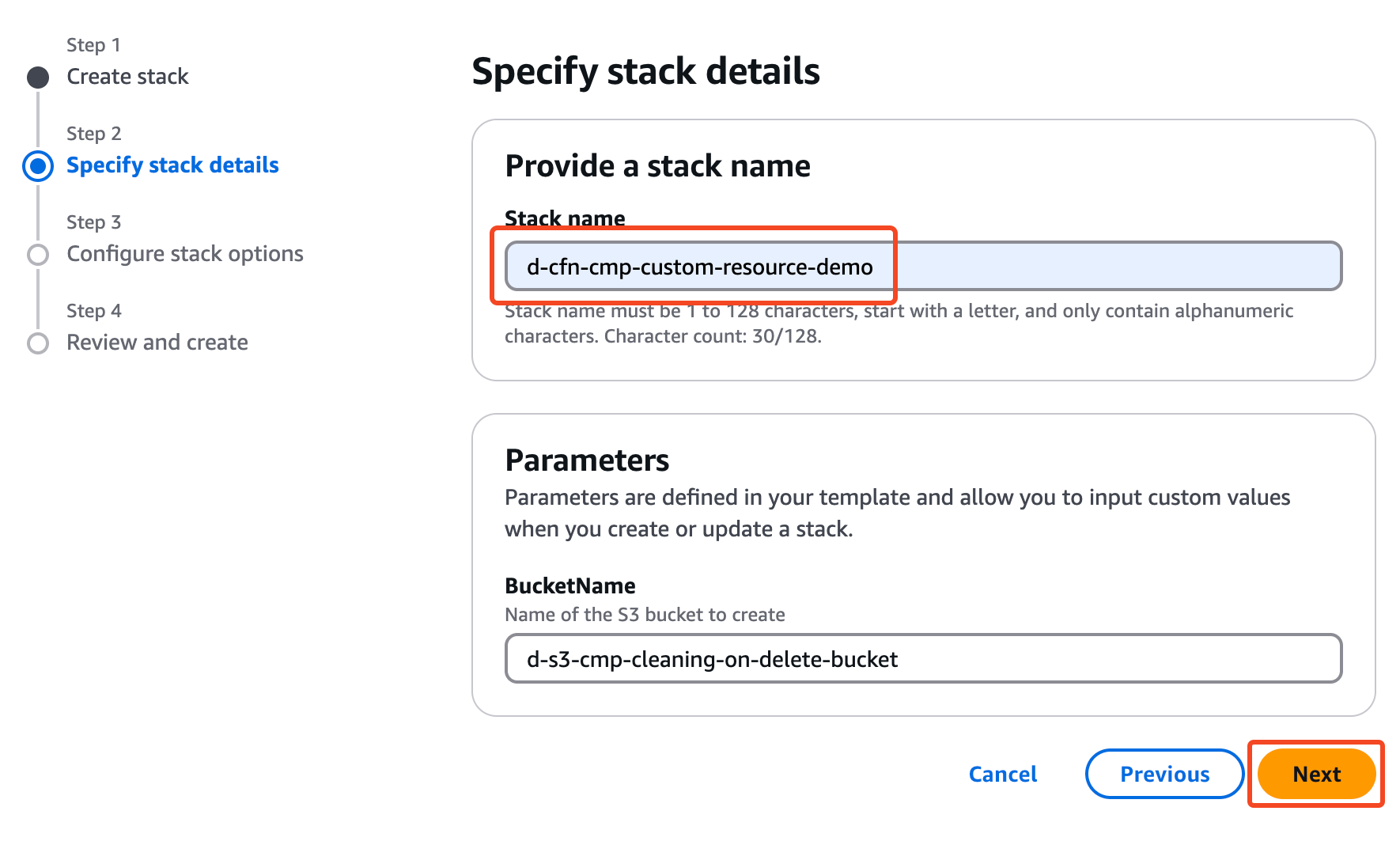This screenshot has width=1400, height=845.
Task: Click the S3 bucket name description text
Action: (645, 615)
